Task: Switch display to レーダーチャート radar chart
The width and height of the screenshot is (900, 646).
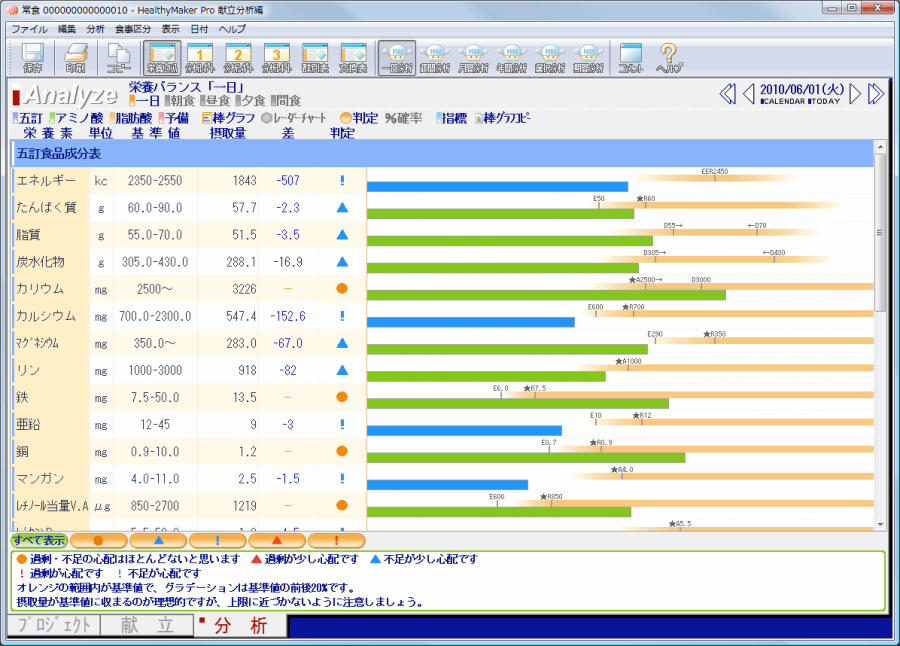Action: (294, 118)
